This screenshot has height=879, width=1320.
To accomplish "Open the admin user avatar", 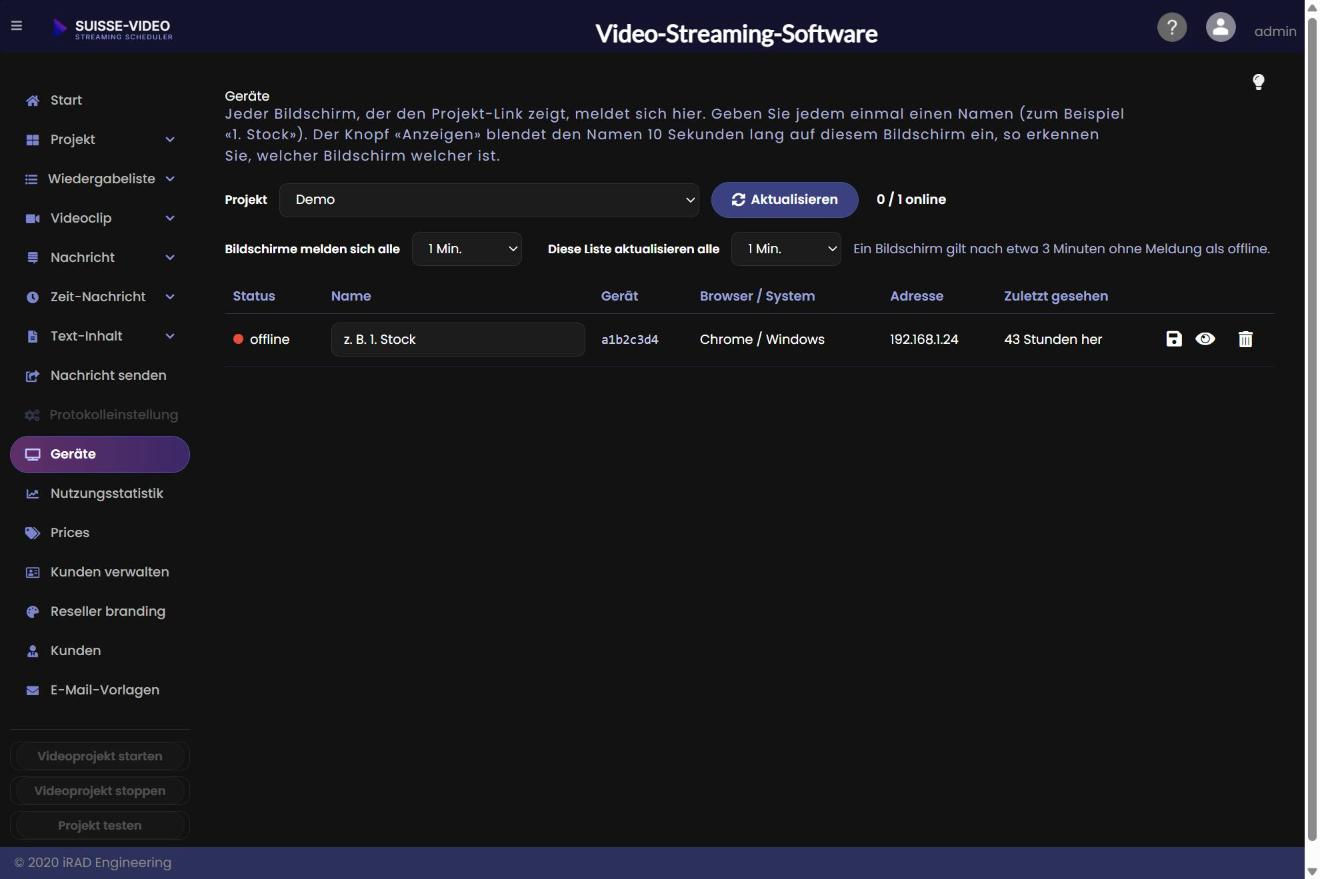I will tap(1220, 27).
